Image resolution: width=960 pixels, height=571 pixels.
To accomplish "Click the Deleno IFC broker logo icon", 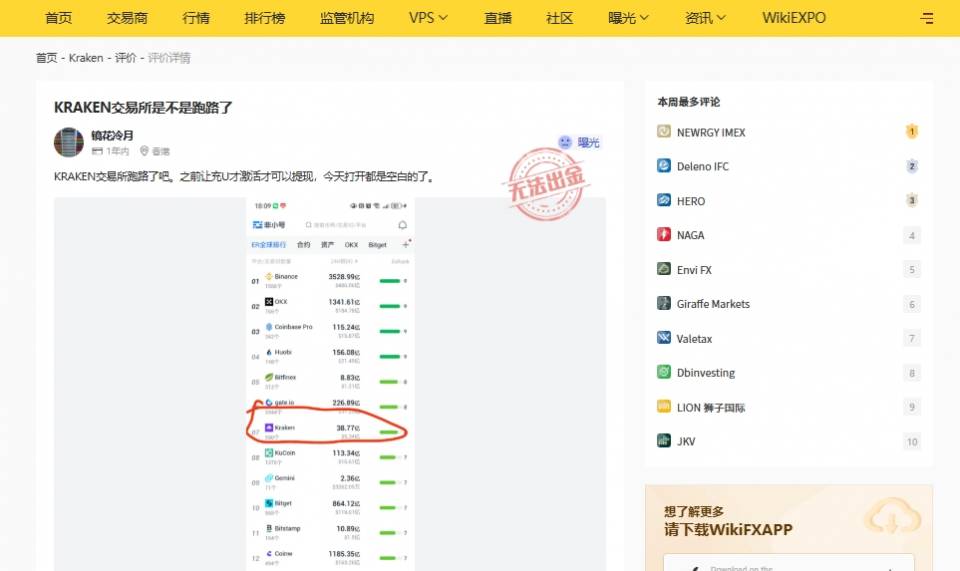I will tap(664, 166).
